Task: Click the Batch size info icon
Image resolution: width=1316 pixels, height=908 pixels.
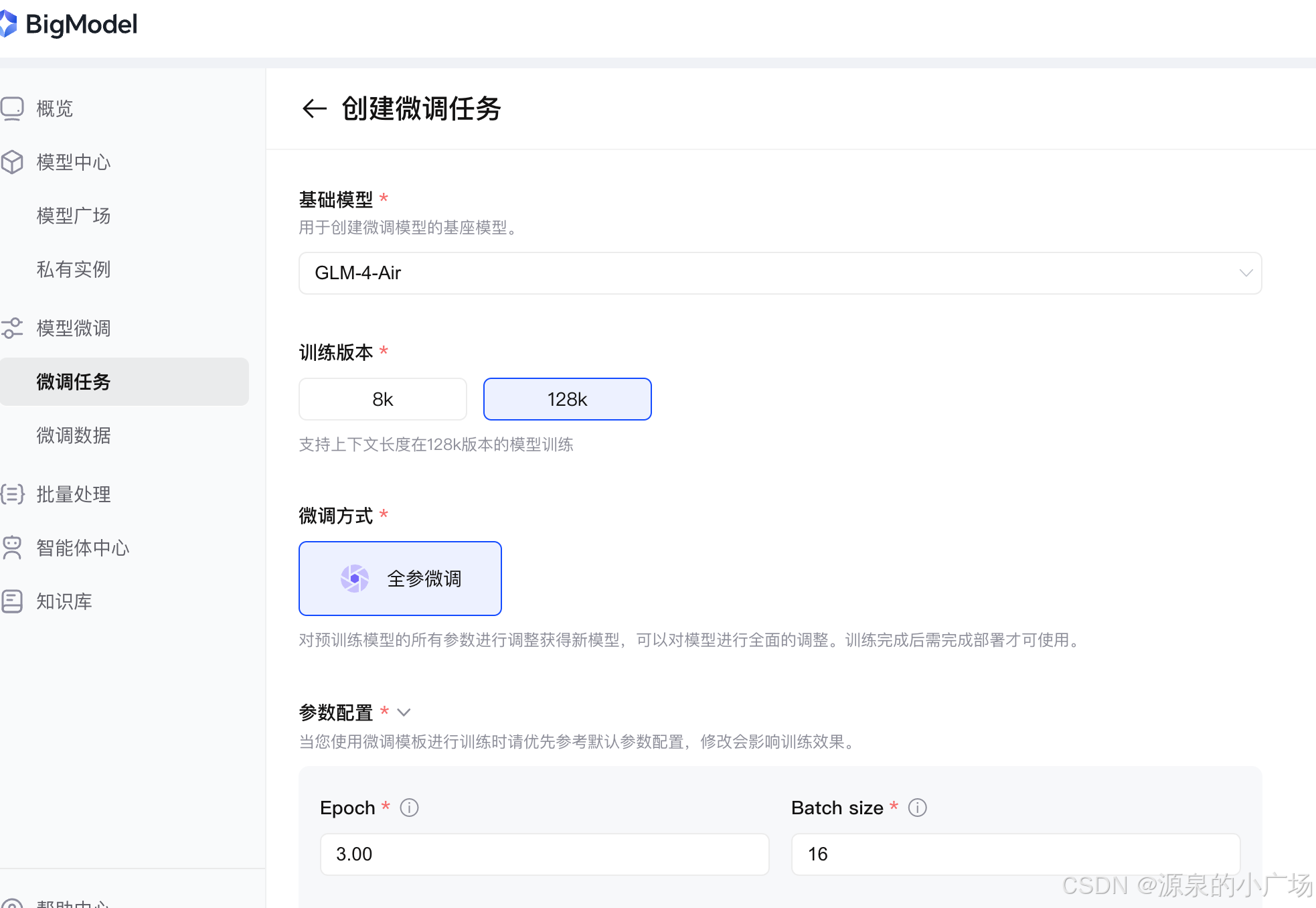Action: coord(917,808)
